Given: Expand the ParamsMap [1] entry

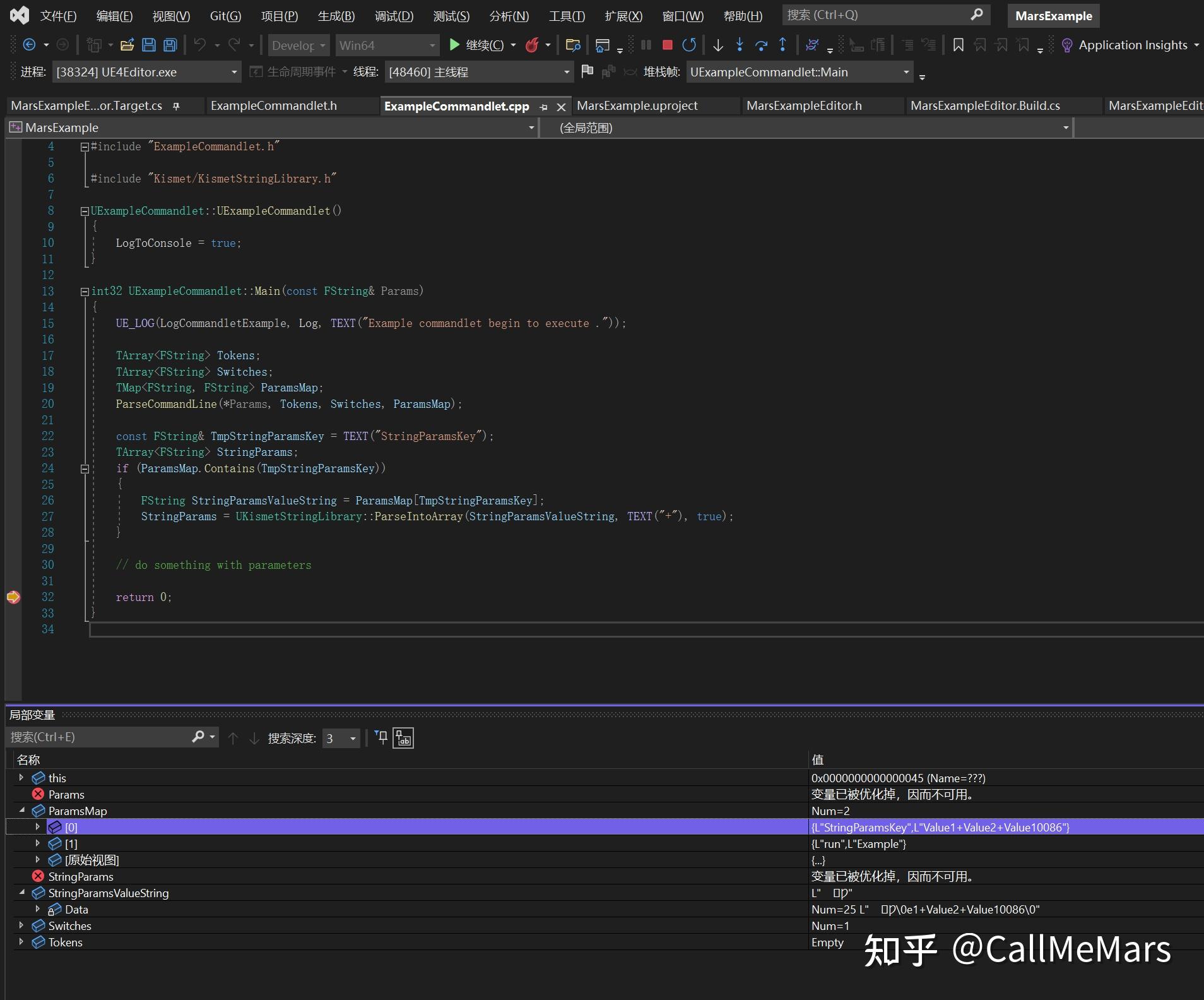Looking at the screenshot, I should click(x=38, y=843).
